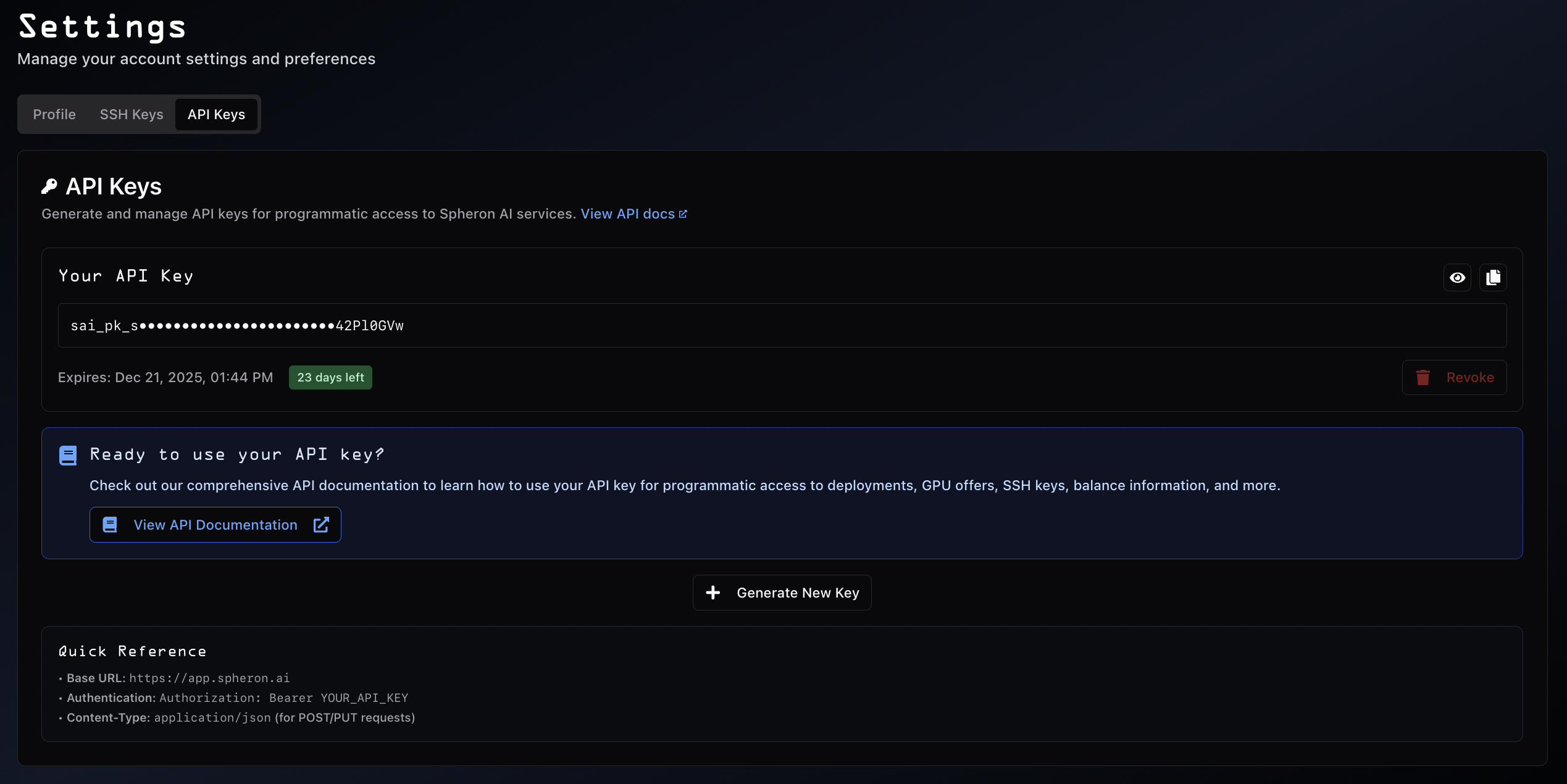Click the Base URL app.spheron.ai text
The image size is (1567, 784).
209,678
